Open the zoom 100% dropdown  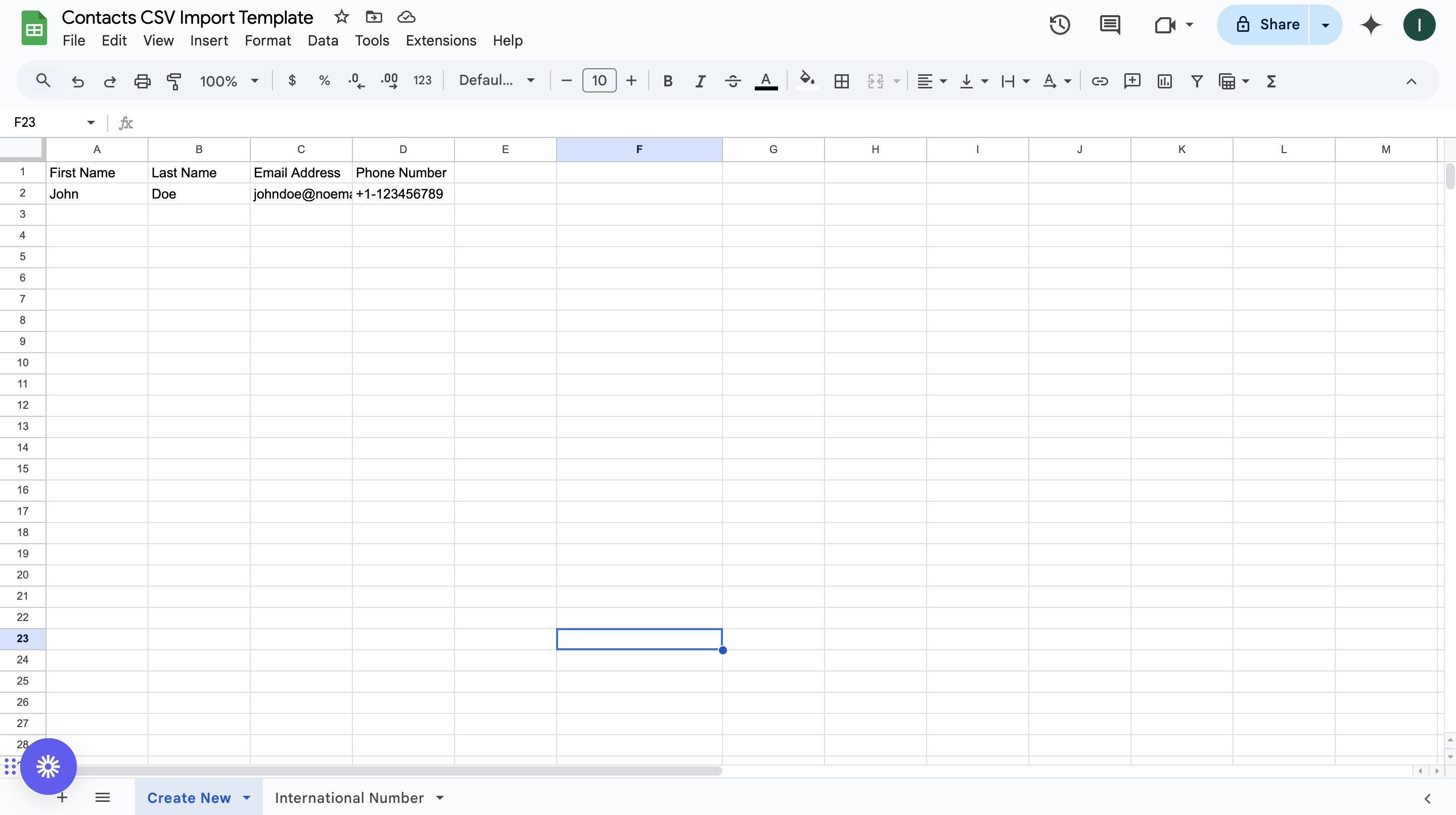coord(229,81)
